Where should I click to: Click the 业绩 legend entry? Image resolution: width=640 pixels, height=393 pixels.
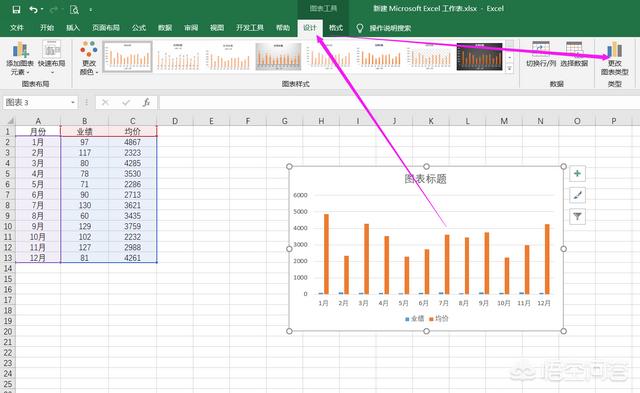pyautogui.click(x=414, y=319)
